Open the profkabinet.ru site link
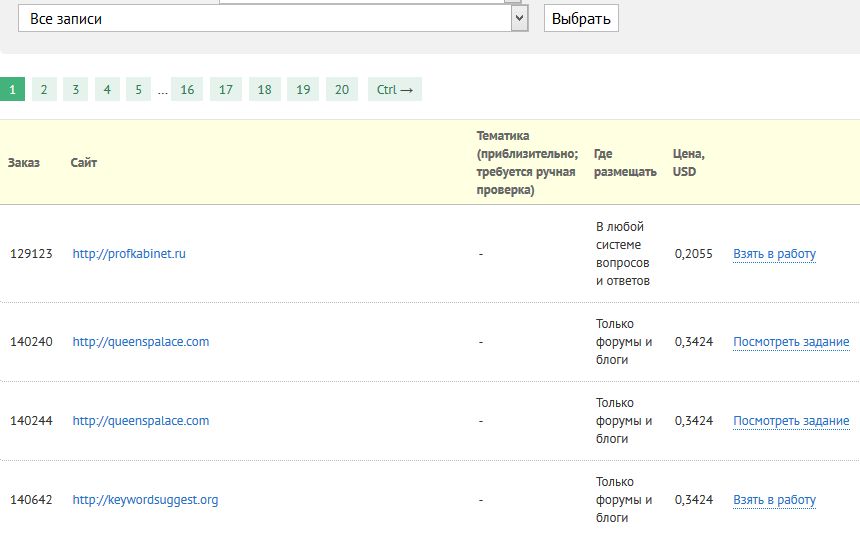The width and height of the screenshot is (860, 536). click(x=129, y=254)
